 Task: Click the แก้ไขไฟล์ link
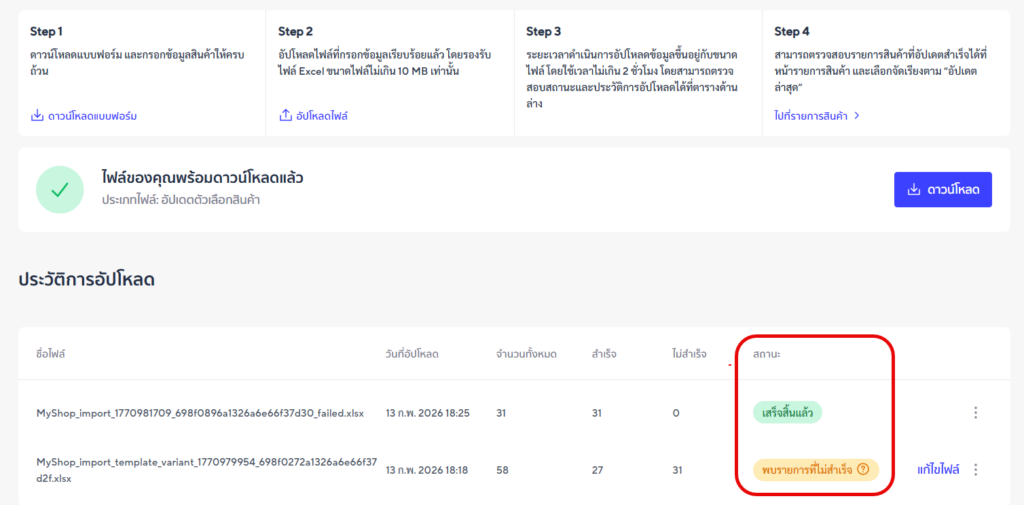[938, 469]
